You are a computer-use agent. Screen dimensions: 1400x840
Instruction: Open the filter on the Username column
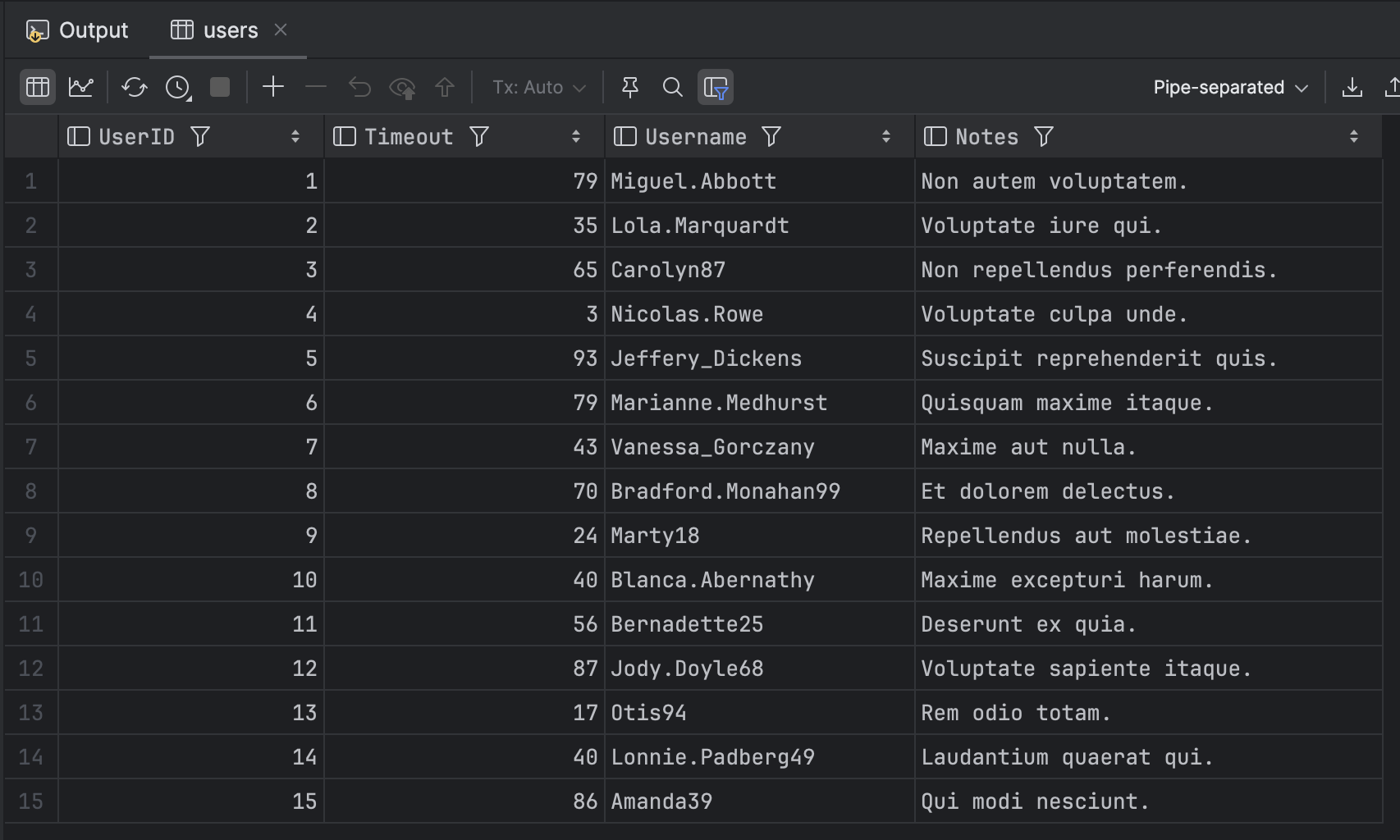770,136
